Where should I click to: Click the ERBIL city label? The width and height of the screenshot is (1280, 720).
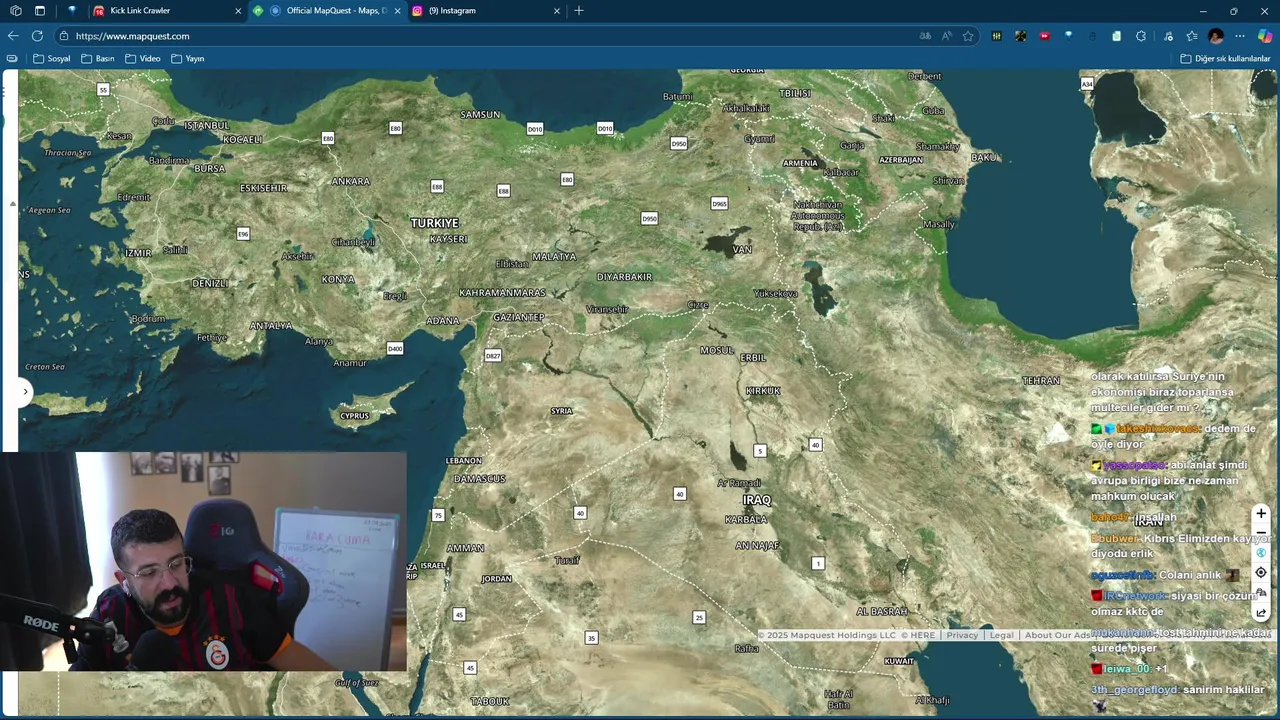pyautogui.click(x=753, y=357)
